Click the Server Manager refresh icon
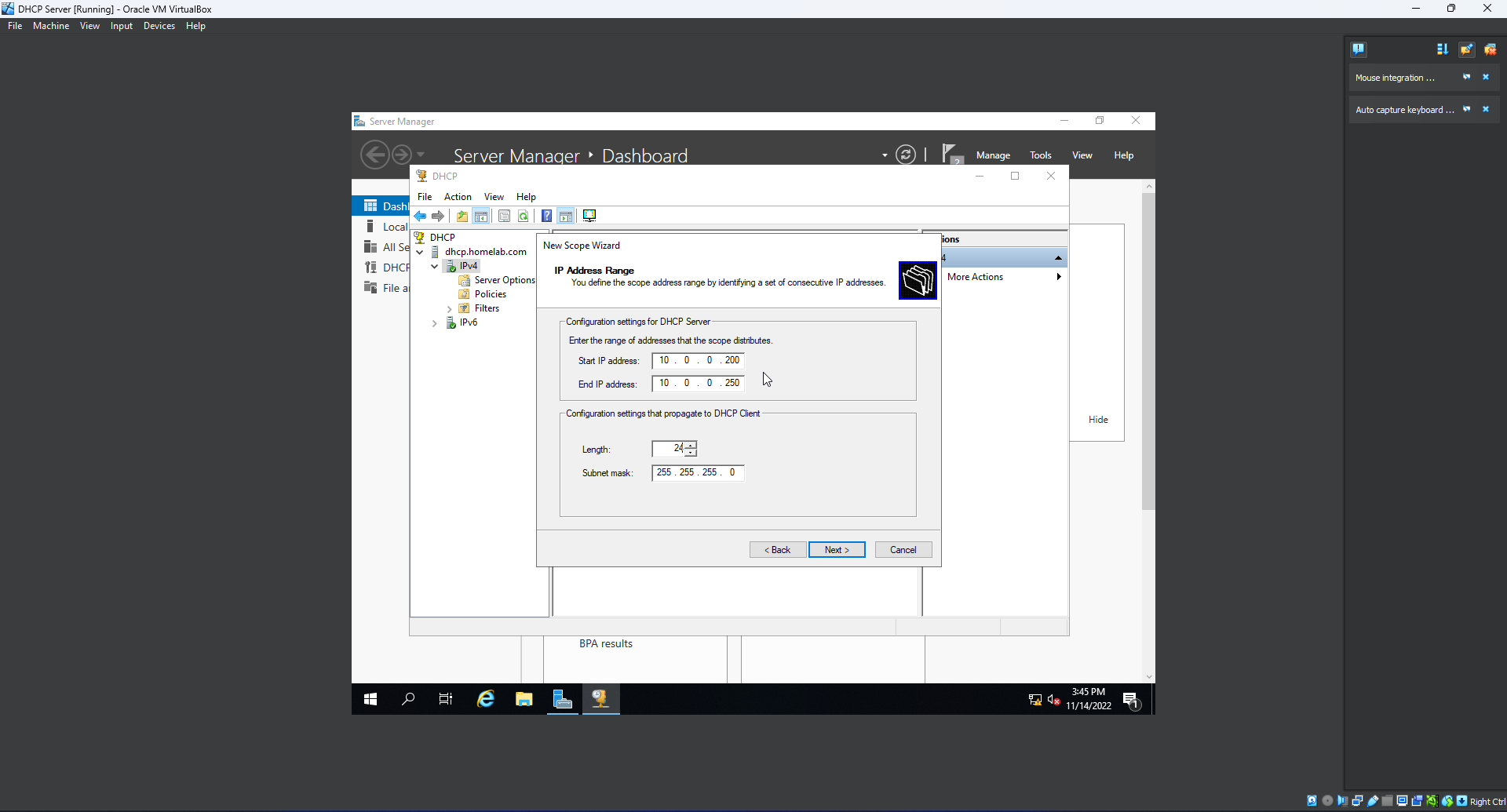 906,155
